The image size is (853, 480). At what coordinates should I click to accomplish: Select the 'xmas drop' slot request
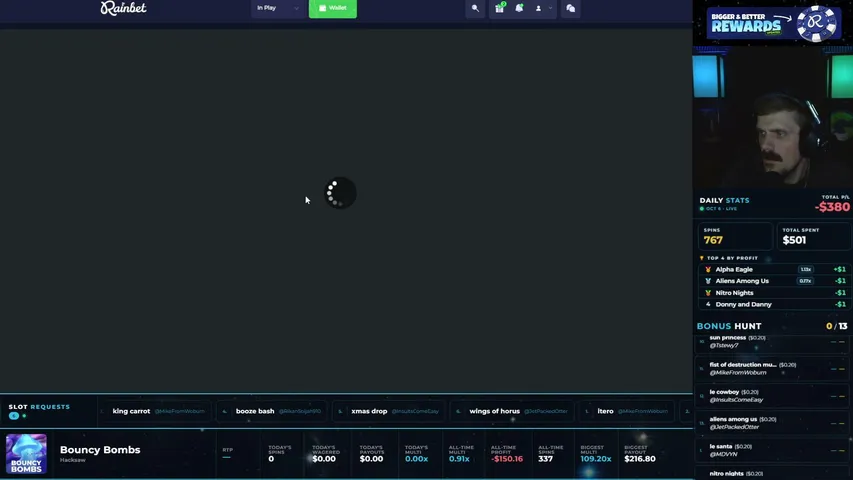pos(390,411)
